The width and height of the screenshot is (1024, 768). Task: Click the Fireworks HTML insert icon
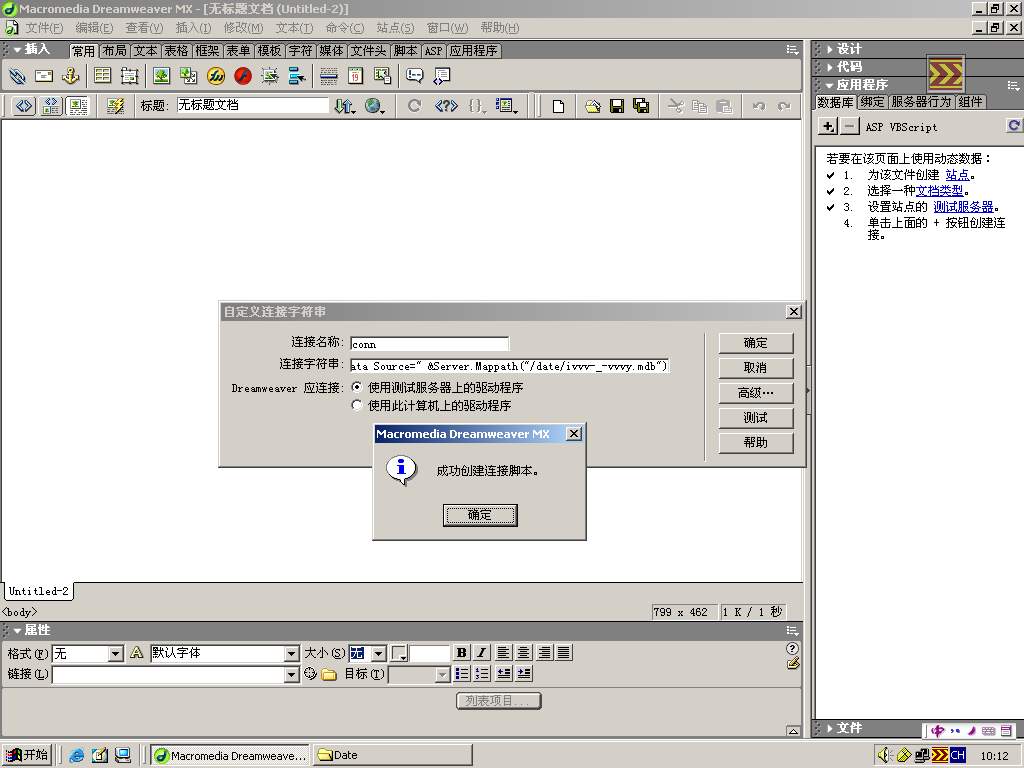216,76
